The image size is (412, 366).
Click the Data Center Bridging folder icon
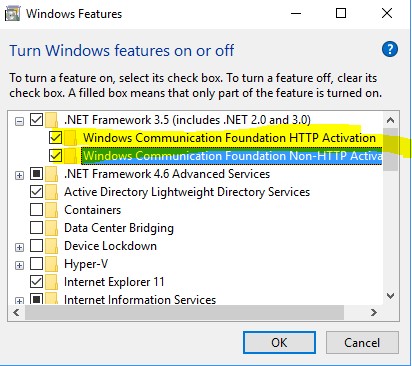click(x=51, y=228)
